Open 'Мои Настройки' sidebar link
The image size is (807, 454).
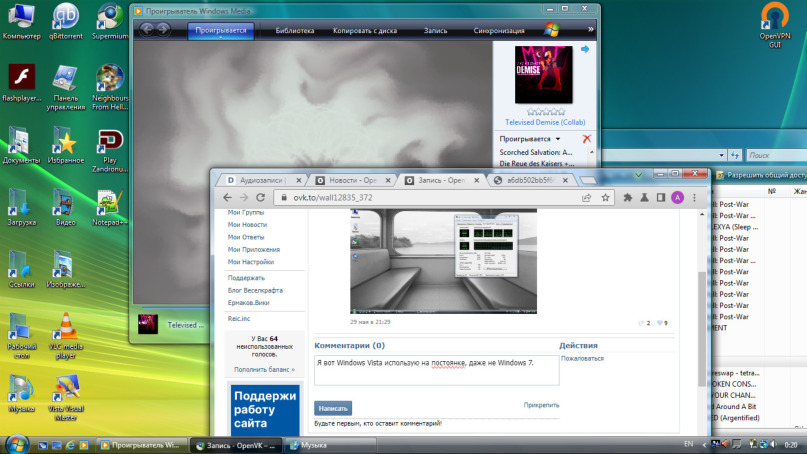point(248,262)
